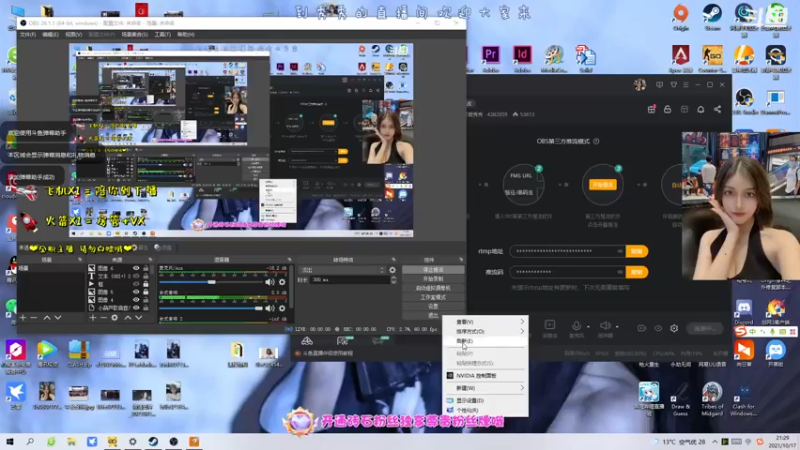800x450 pixels.
Task: Toggle visibility eye for 图像 5 source
Action: (136, 292)
